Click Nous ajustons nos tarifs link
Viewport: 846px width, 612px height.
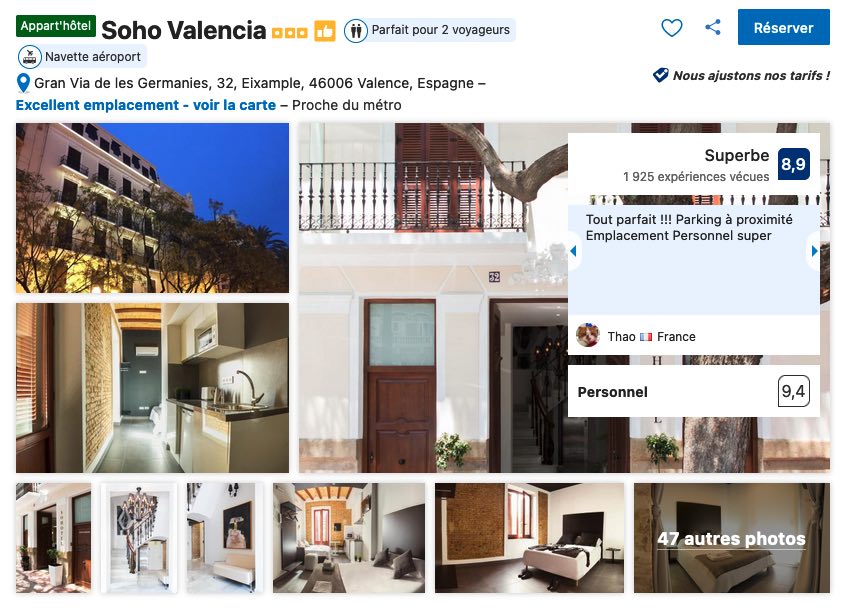coord(751,76)
